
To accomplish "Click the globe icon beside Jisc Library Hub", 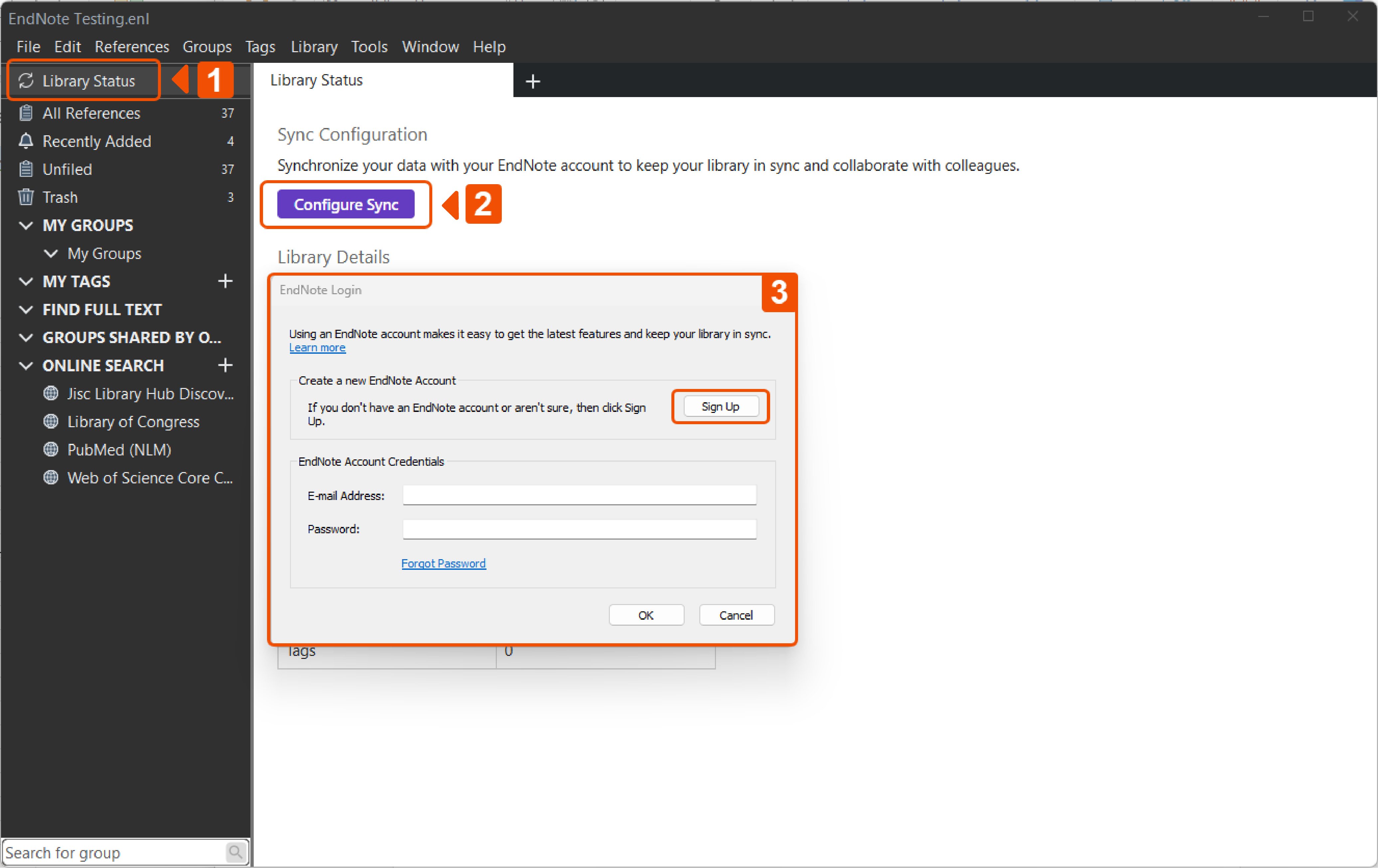I will coord(51,393).
